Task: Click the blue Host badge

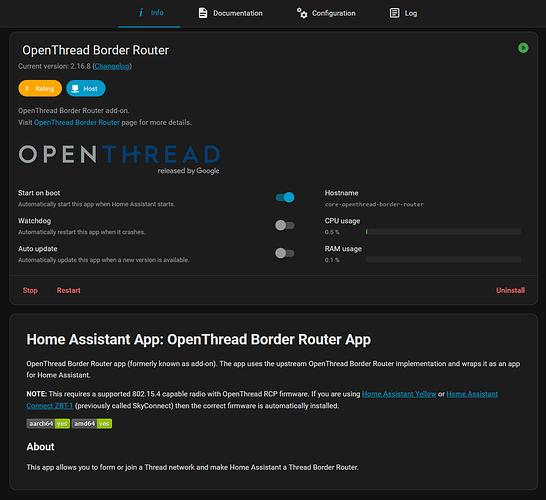Action: point(86,88)
